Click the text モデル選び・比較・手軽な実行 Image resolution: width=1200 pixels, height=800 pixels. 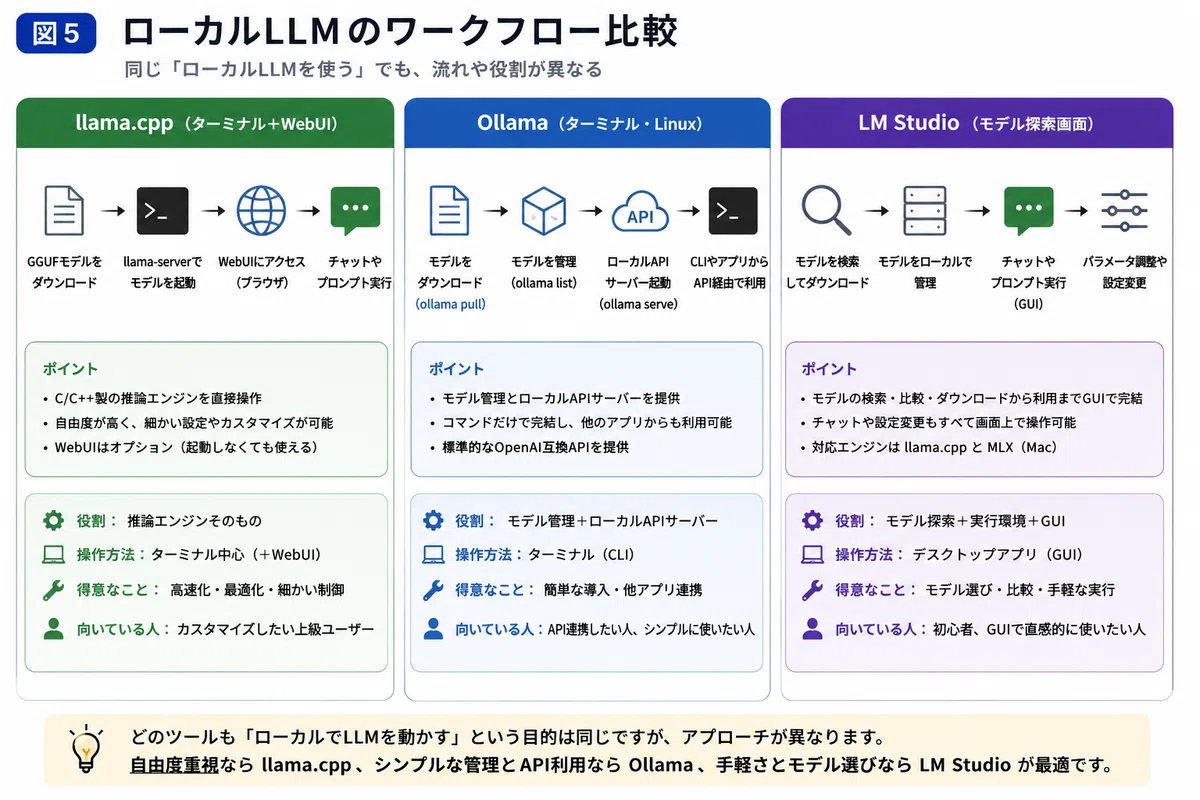(x=1020, y=591)
